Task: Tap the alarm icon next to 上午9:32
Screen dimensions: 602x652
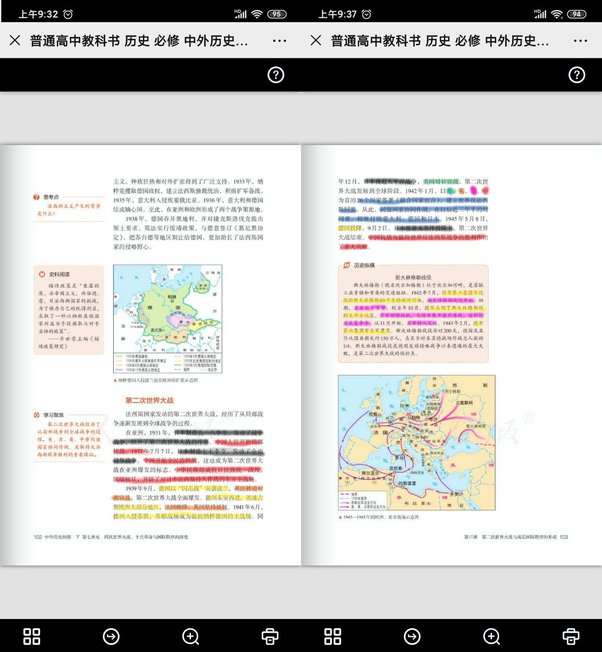Action: [68, 14]
